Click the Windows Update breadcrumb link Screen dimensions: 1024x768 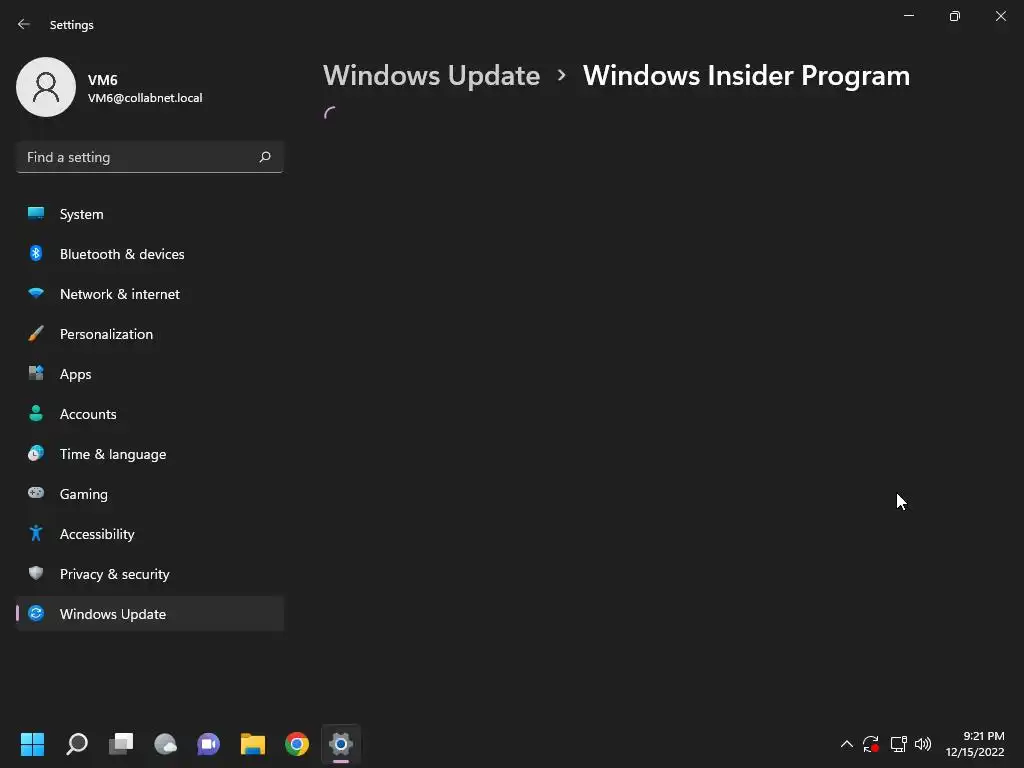pyautogui.click(x=431, y=76)
